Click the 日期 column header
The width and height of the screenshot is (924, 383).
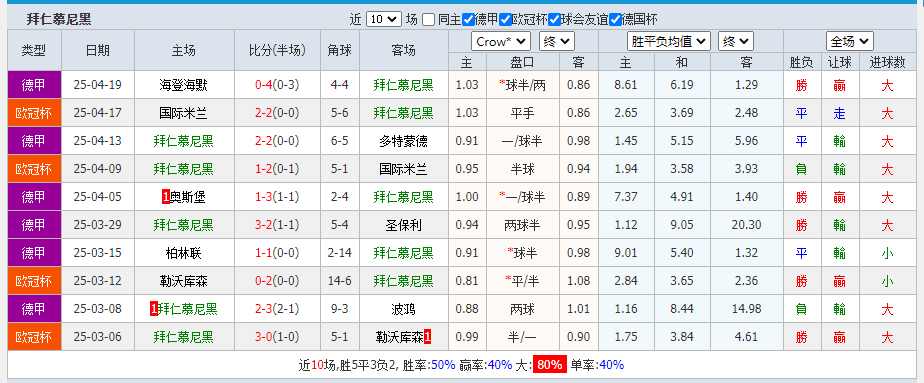click(x=98, y=50)
